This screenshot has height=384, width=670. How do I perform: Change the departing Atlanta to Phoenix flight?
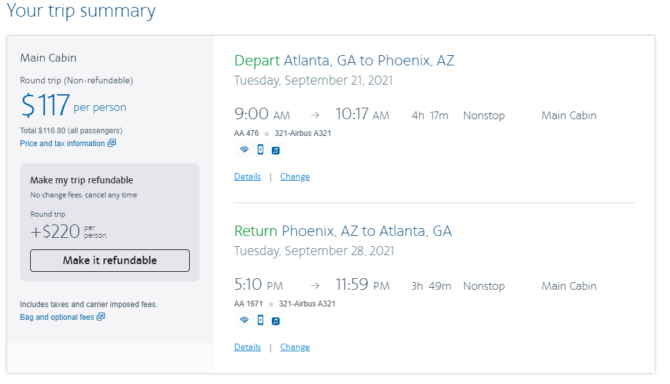295,176
